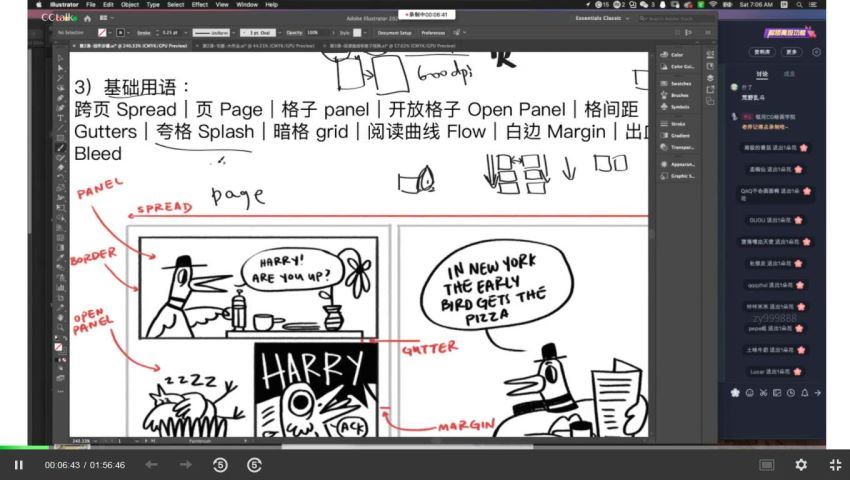
Task: Open the Object menu
Action: pos(130,4)
